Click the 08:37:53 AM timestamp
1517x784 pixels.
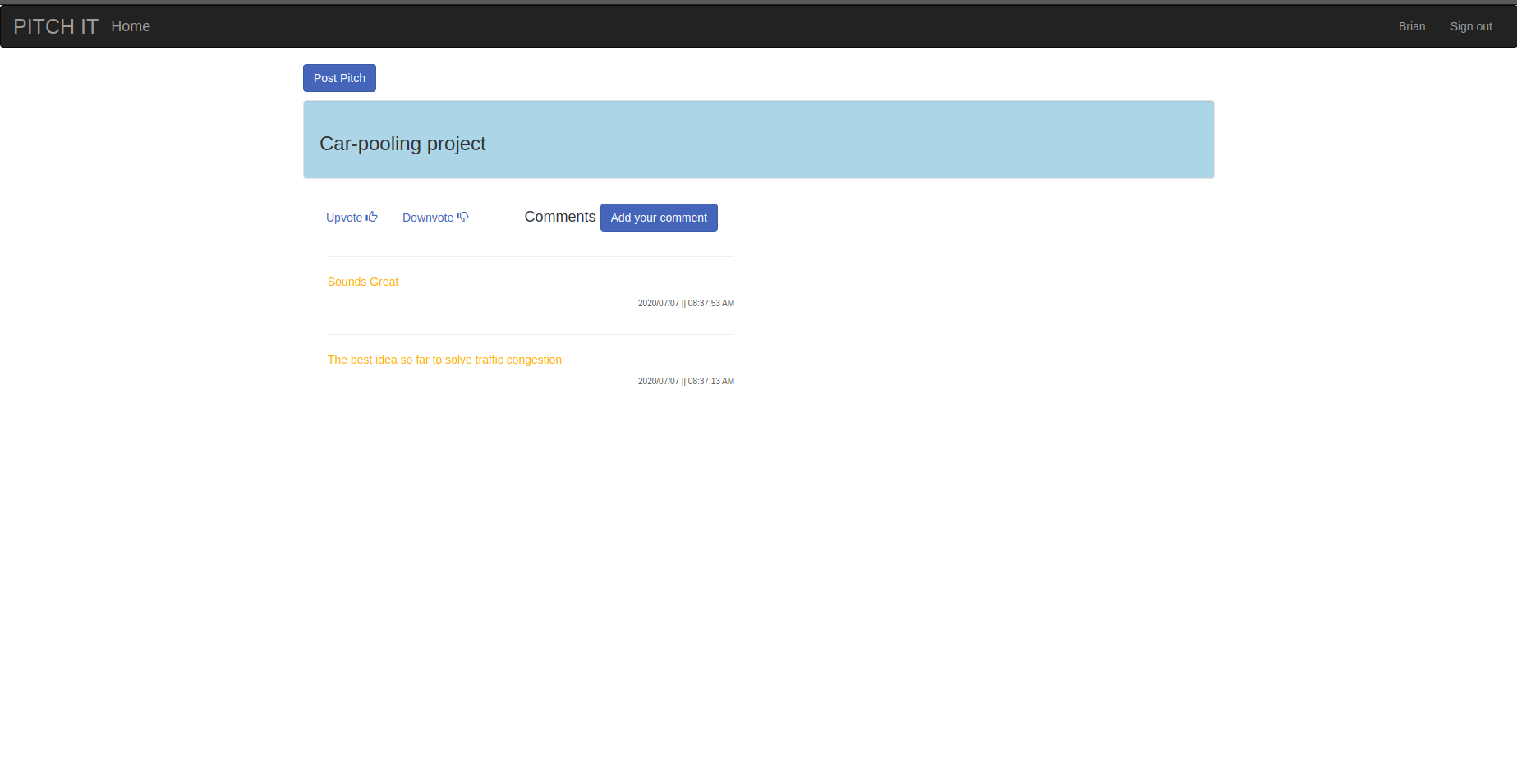click(686, 303)
